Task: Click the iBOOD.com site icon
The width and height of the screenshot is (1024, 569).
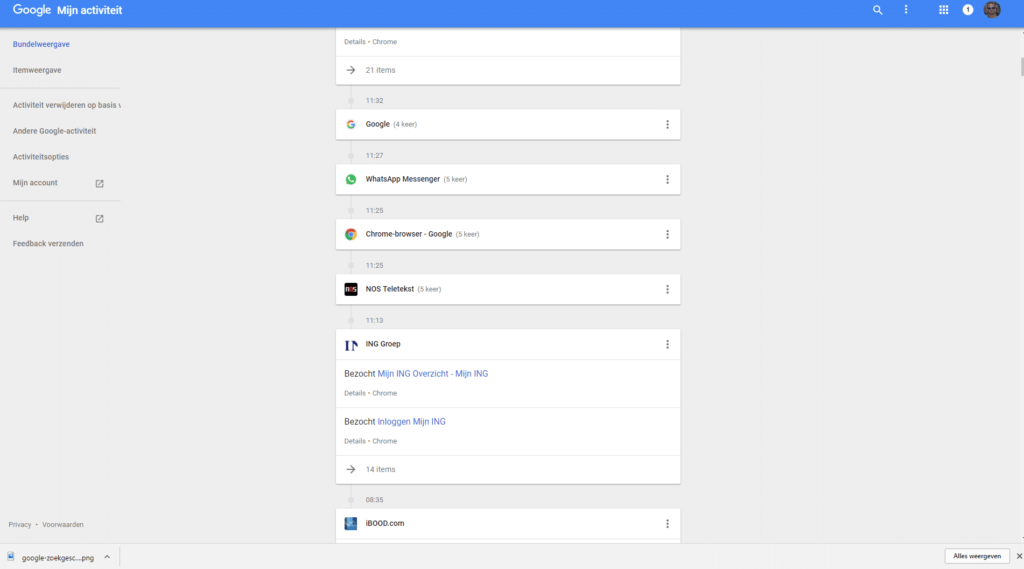Action: point(351,523)
